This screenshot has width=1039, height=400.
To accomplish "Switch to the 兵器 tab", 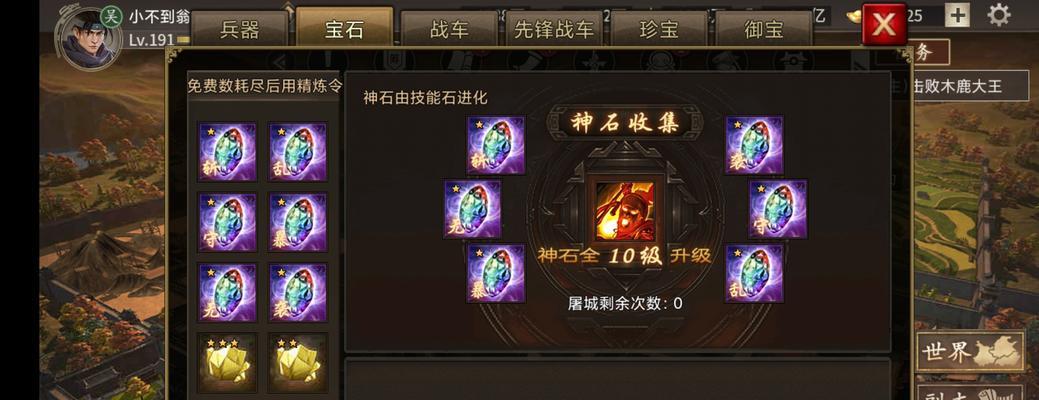I will pos(239,29).
